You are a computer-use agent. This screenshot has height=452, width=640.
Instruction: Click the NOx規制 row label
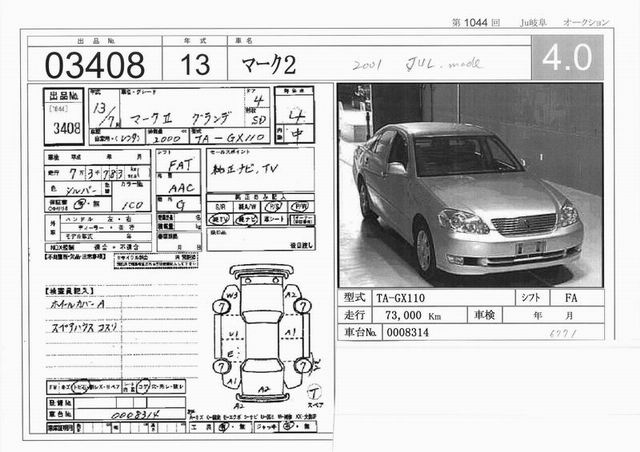(62, 247)
